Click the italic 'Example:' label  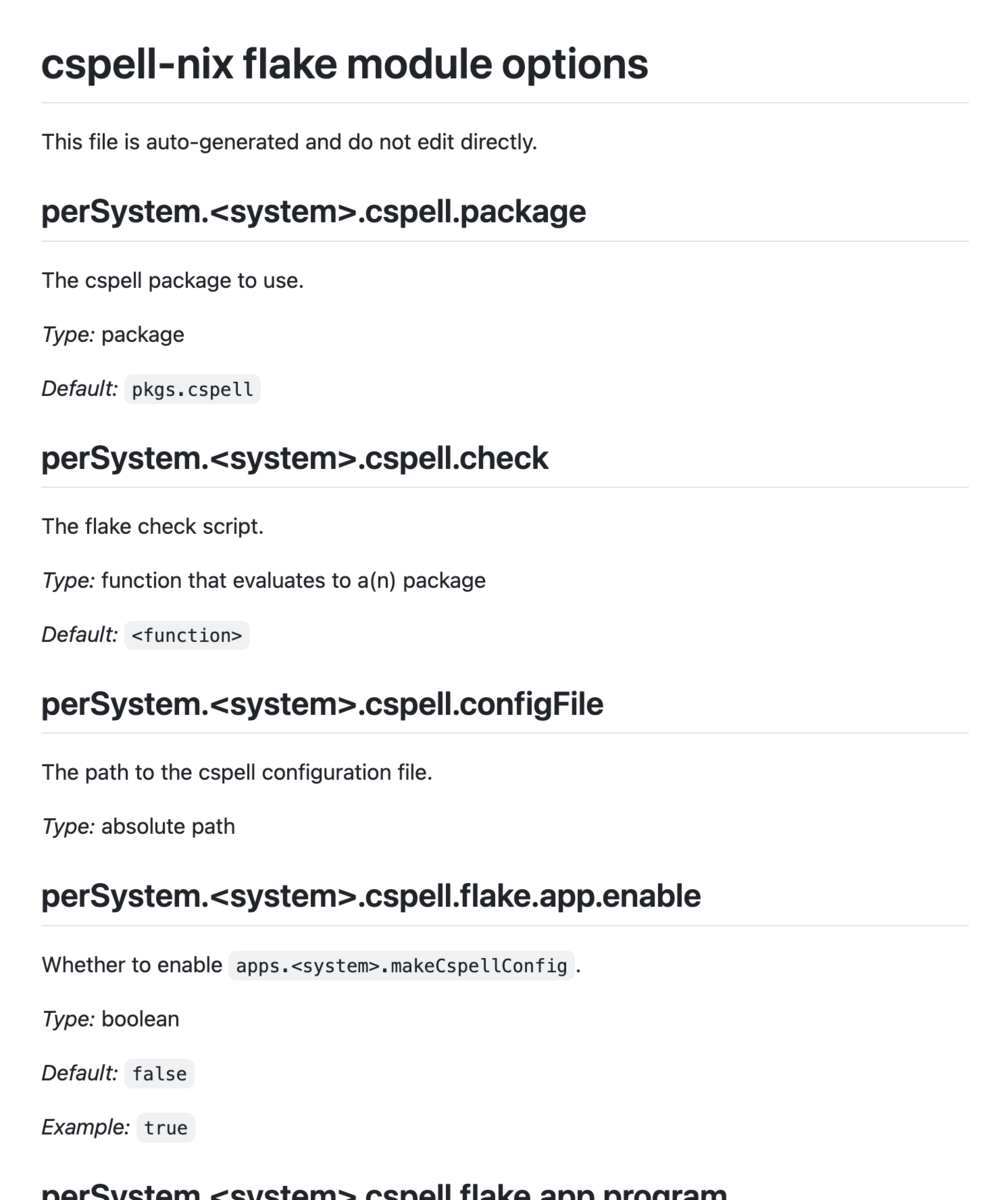(85, 1128)
